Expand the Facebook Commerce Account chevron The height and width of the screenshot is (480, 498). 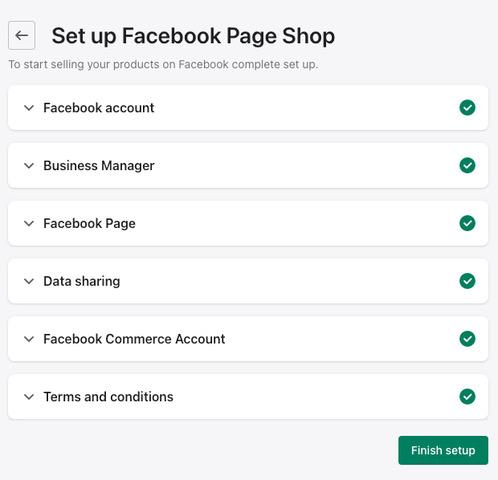[29, 339]
